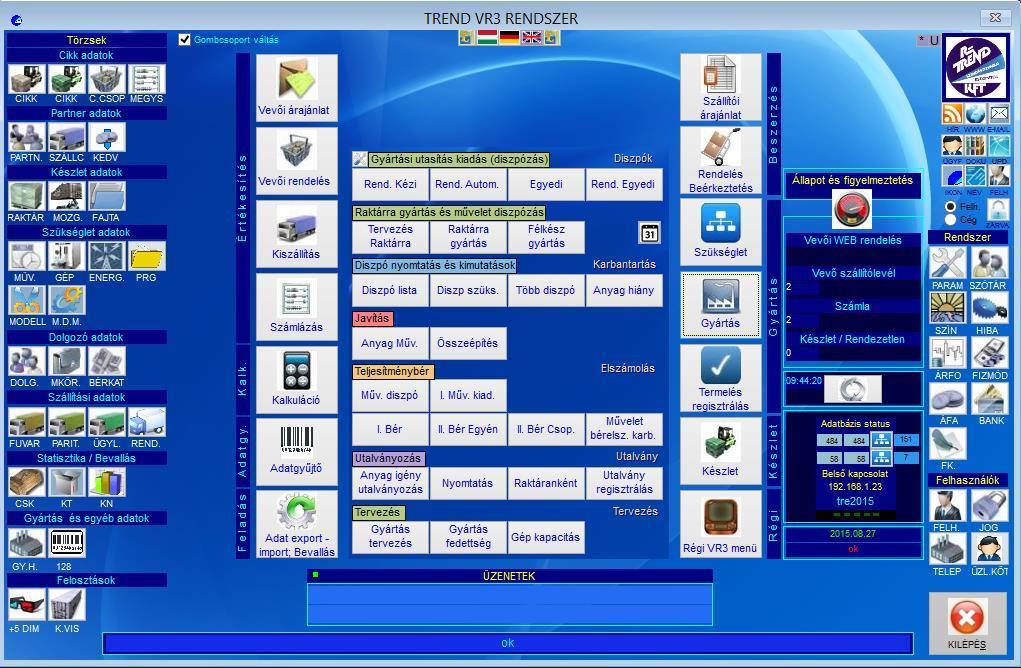The image size is (1021, 668).
Task: Click the Anyag hiány button
Action: pos(624,290)
